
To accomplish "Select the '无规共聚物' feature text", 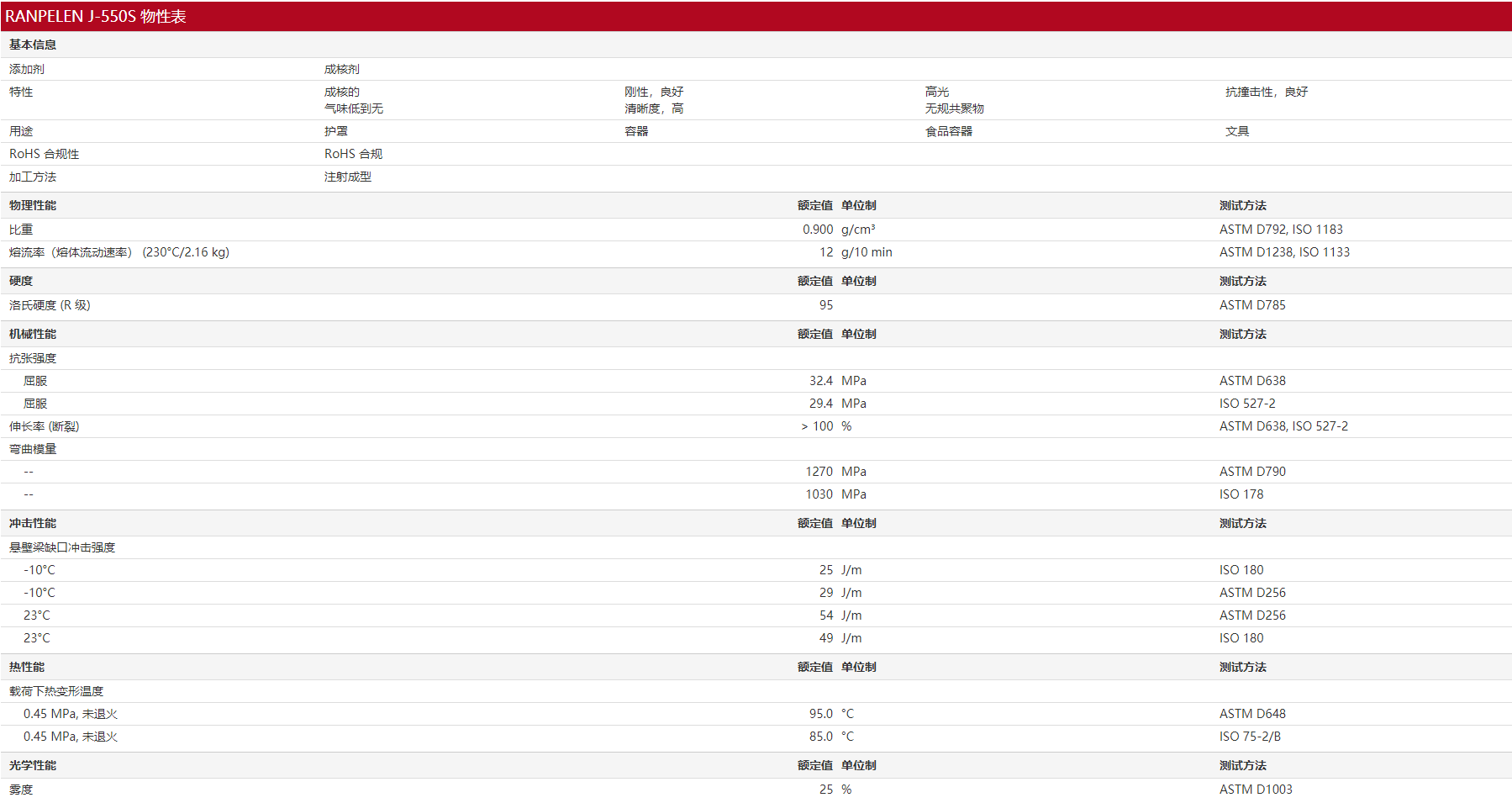I will tap(955, 108).
